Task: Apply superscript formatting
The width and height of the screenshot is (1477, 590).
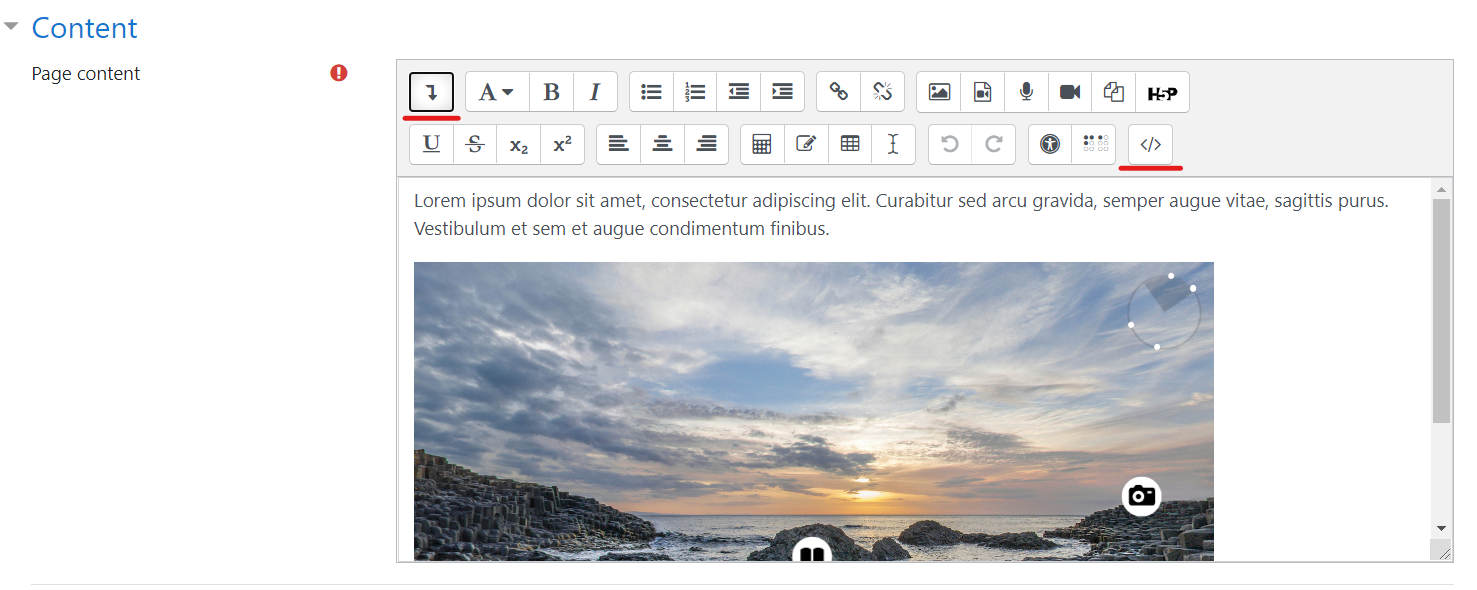Action: pos(563,144)
